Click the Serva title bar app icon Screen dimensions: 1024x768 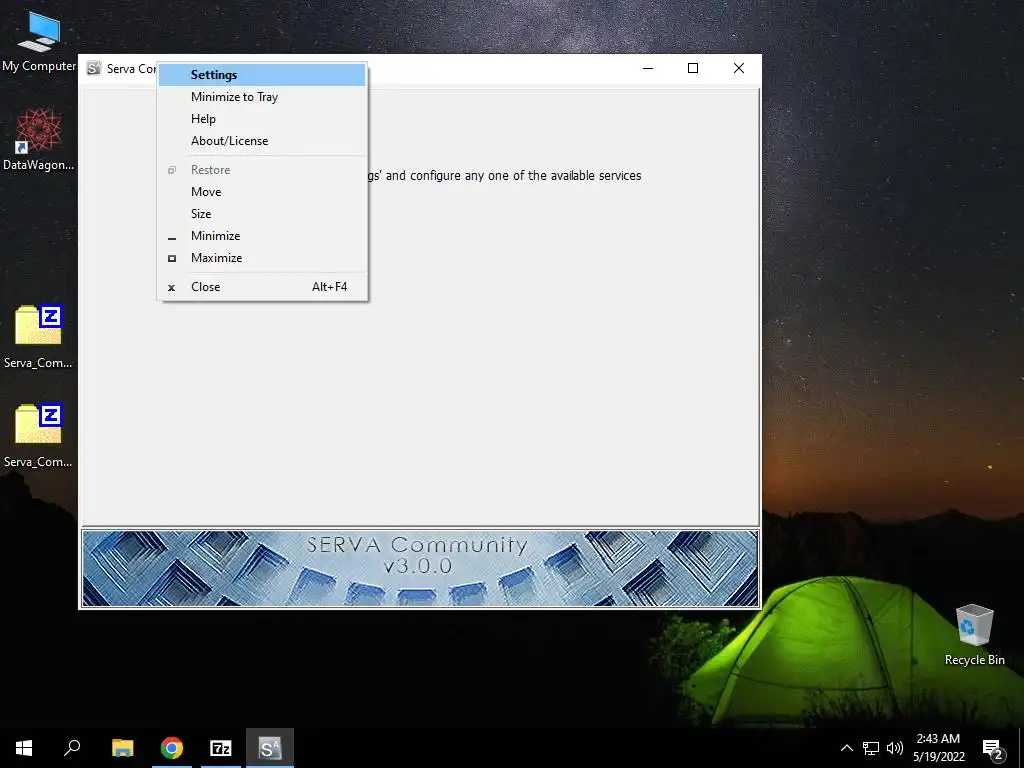[94, 69]
